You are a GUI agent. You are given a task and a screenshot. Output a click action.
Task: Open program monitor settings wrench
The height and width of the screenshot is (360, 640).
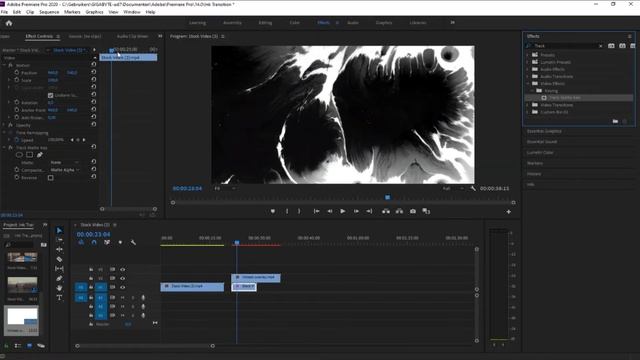pos(473,189)
